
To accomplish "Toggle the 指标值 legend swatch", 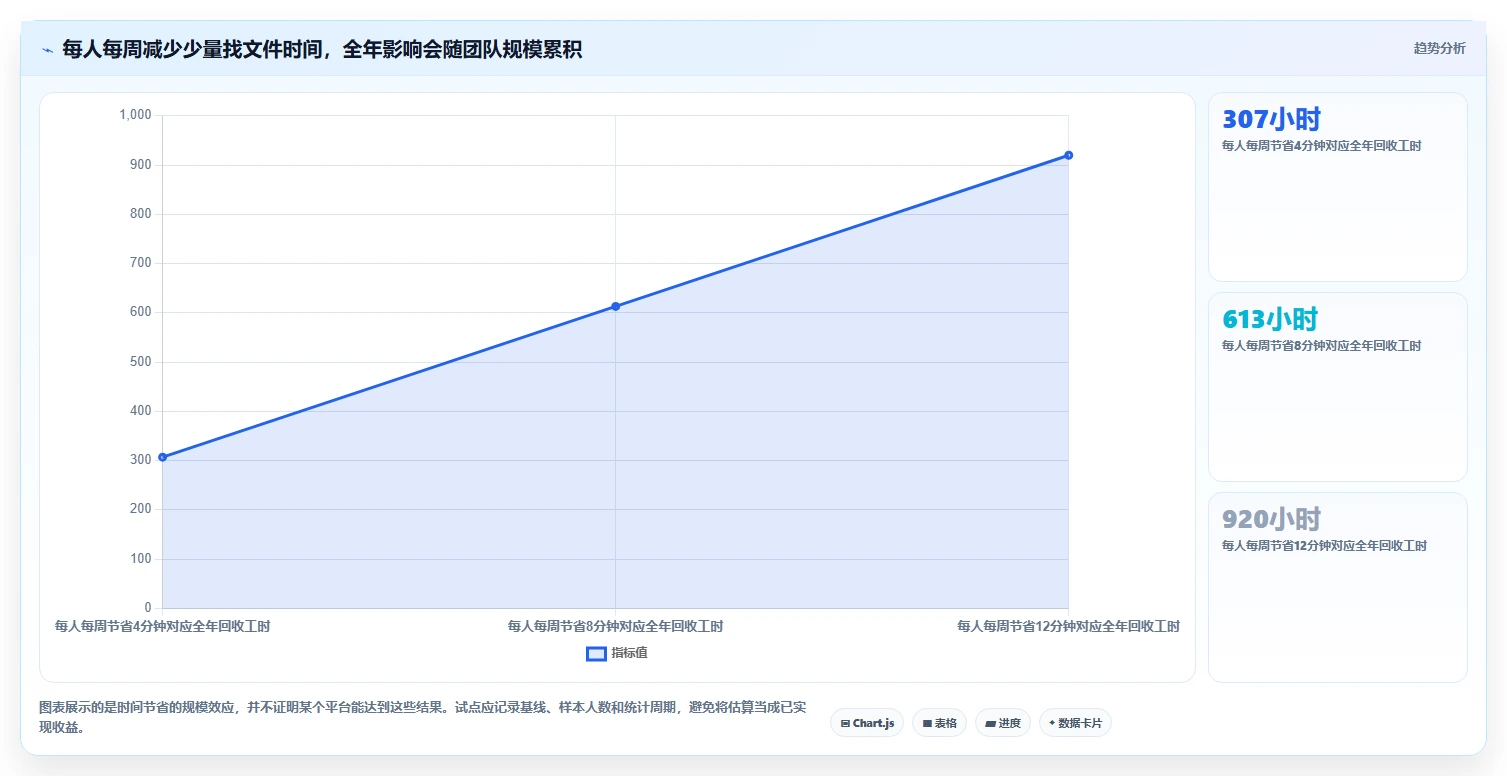I will tap(596, 654).
